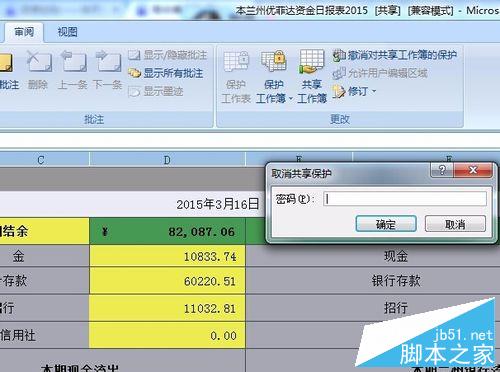
Task: Click 显示墨迹 option
Action: pos(156,91)
